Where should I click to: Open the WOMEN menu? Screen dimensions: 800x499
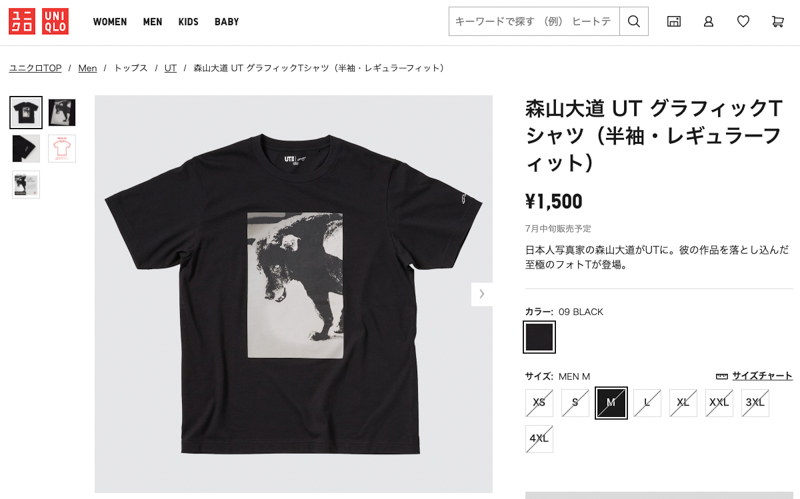(x=110, y=21)
